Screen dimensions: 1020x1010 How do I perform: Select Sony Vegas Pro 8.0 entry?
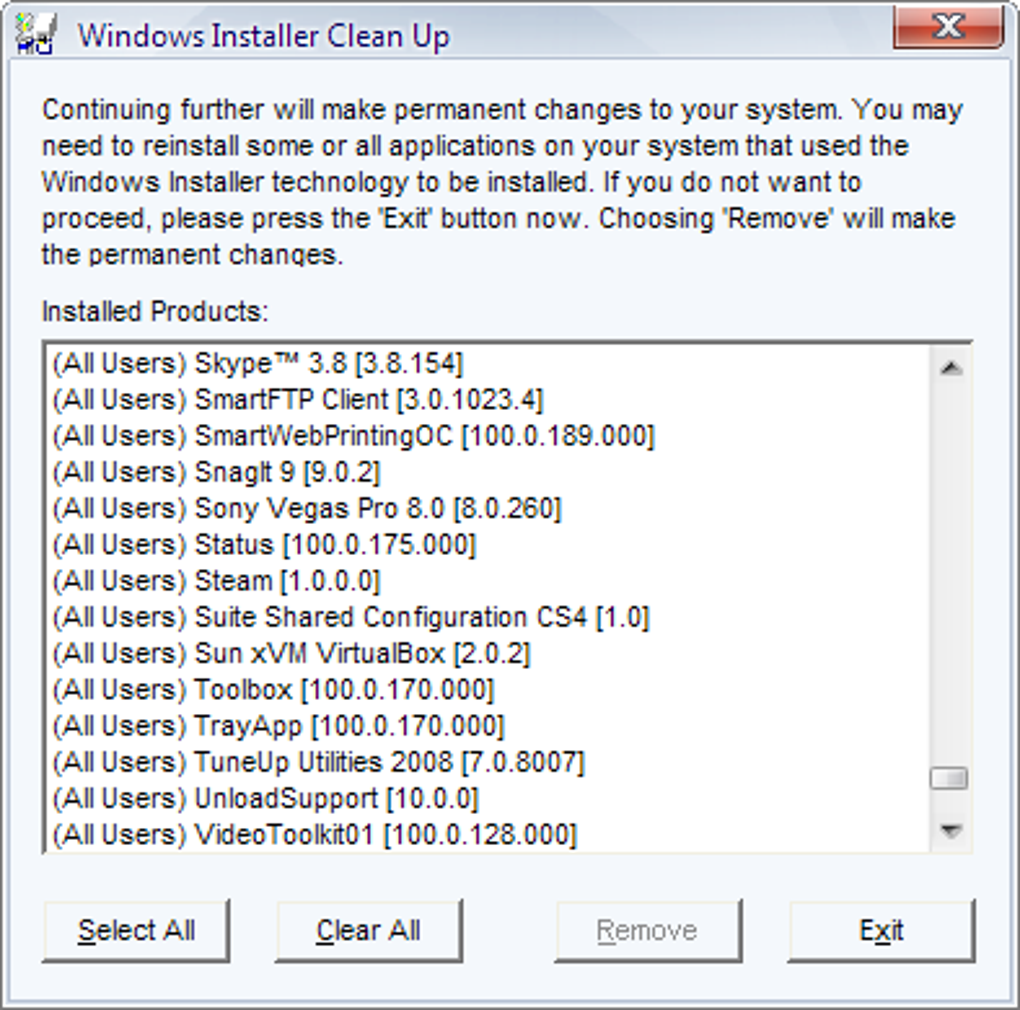coord(488,509)
